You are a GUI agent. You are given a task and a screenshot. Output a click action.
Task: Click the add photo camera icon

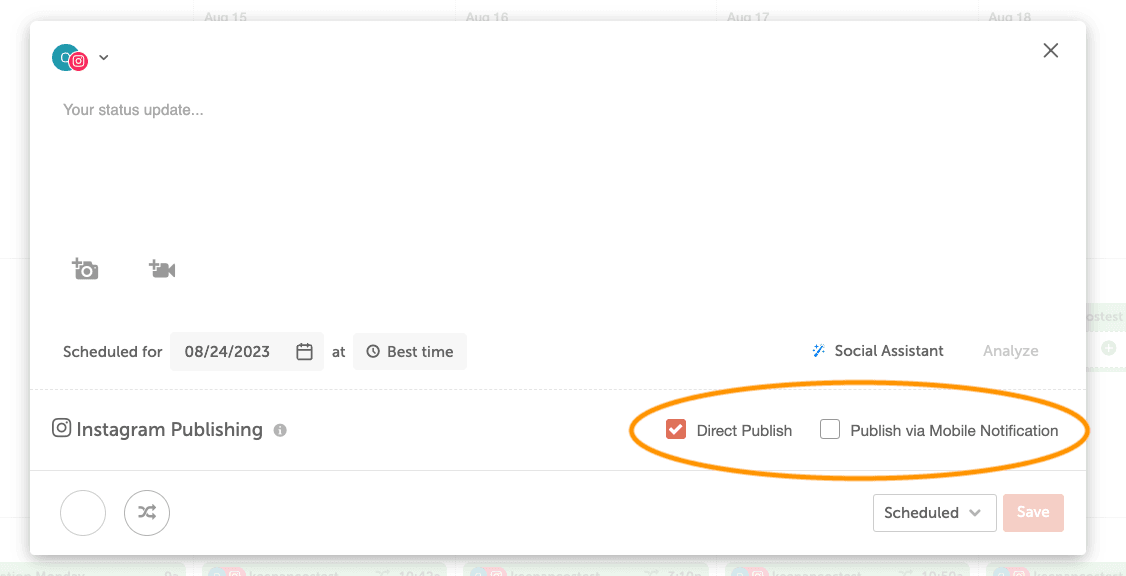pyautogui.click(x=85, y=269)
